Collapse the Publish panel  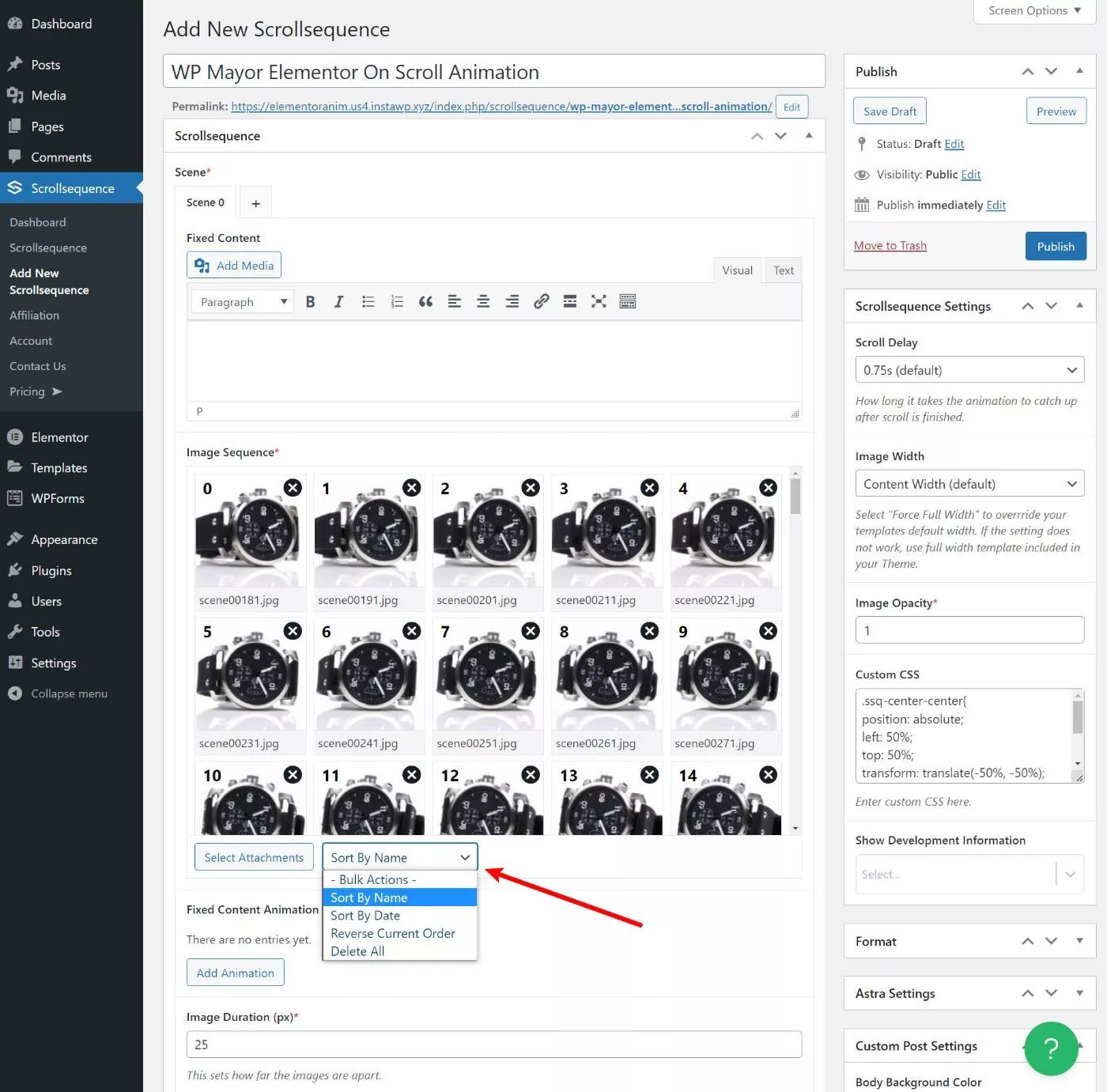coord(1079,71)
